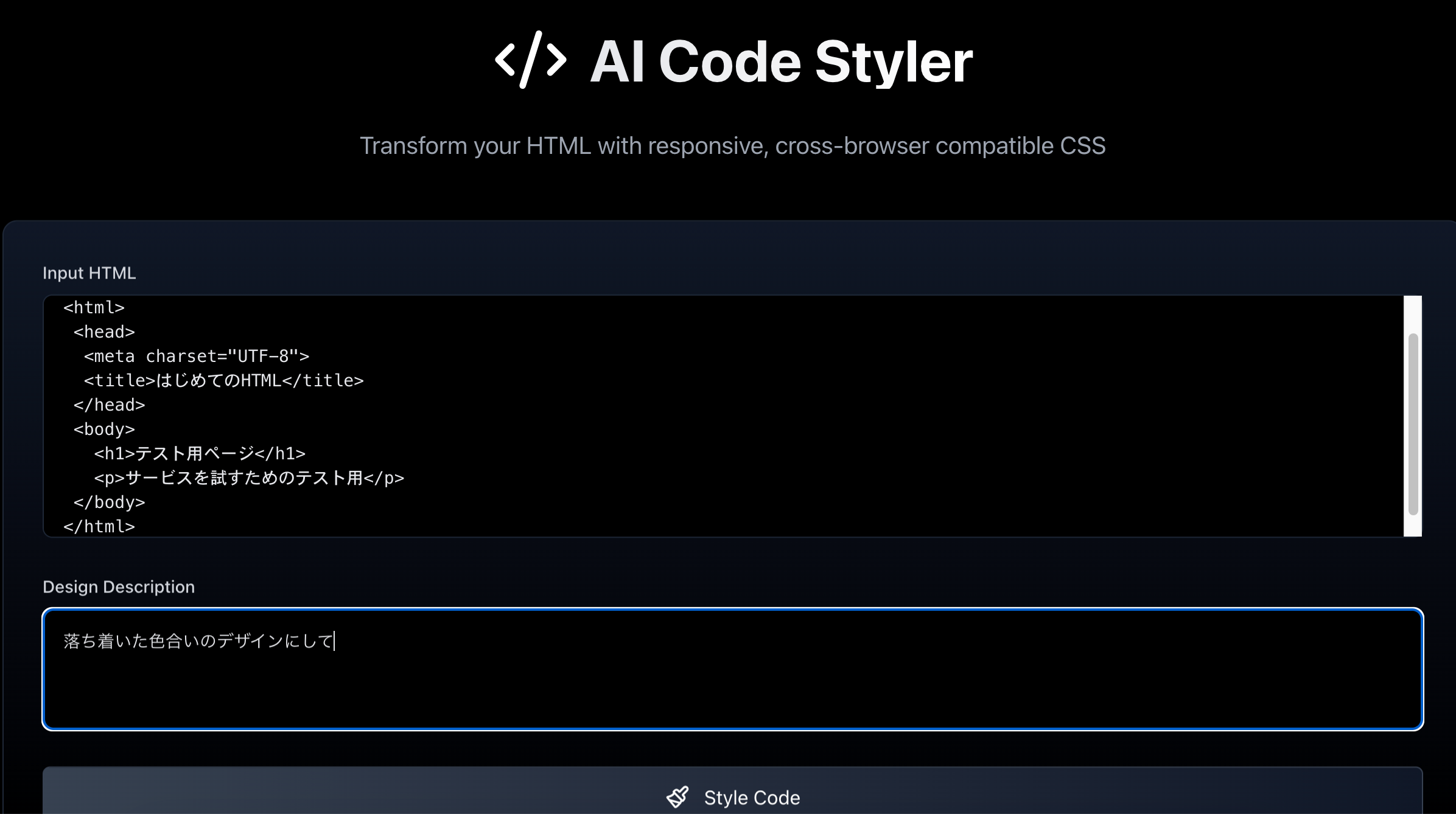Click the Design Description label
The height and width of the screenshot is (814, 1456).
click(x=119, y=587)
